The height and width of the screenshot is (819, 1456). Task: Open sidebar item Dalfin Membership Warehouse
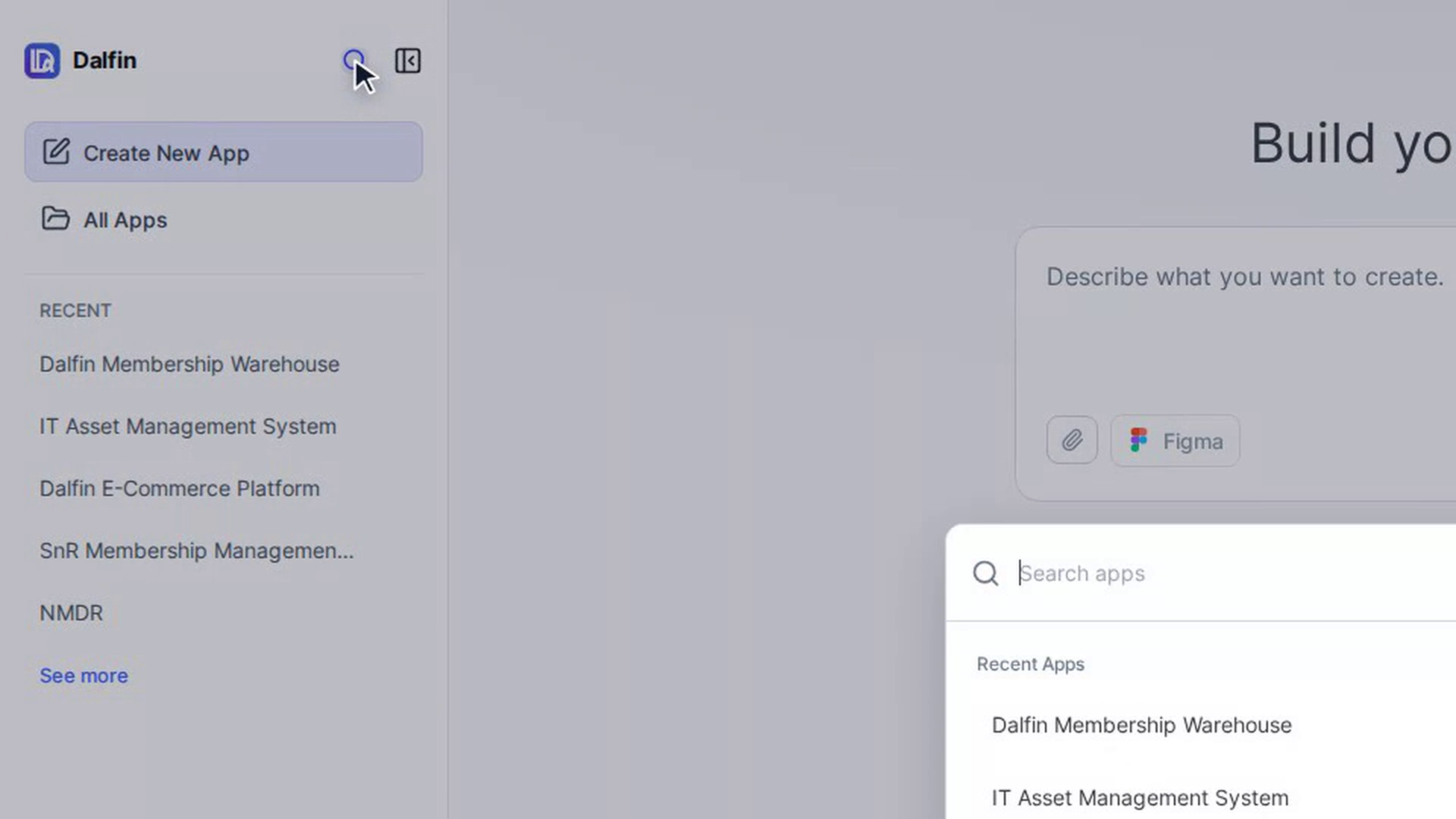tap(190, 364)
